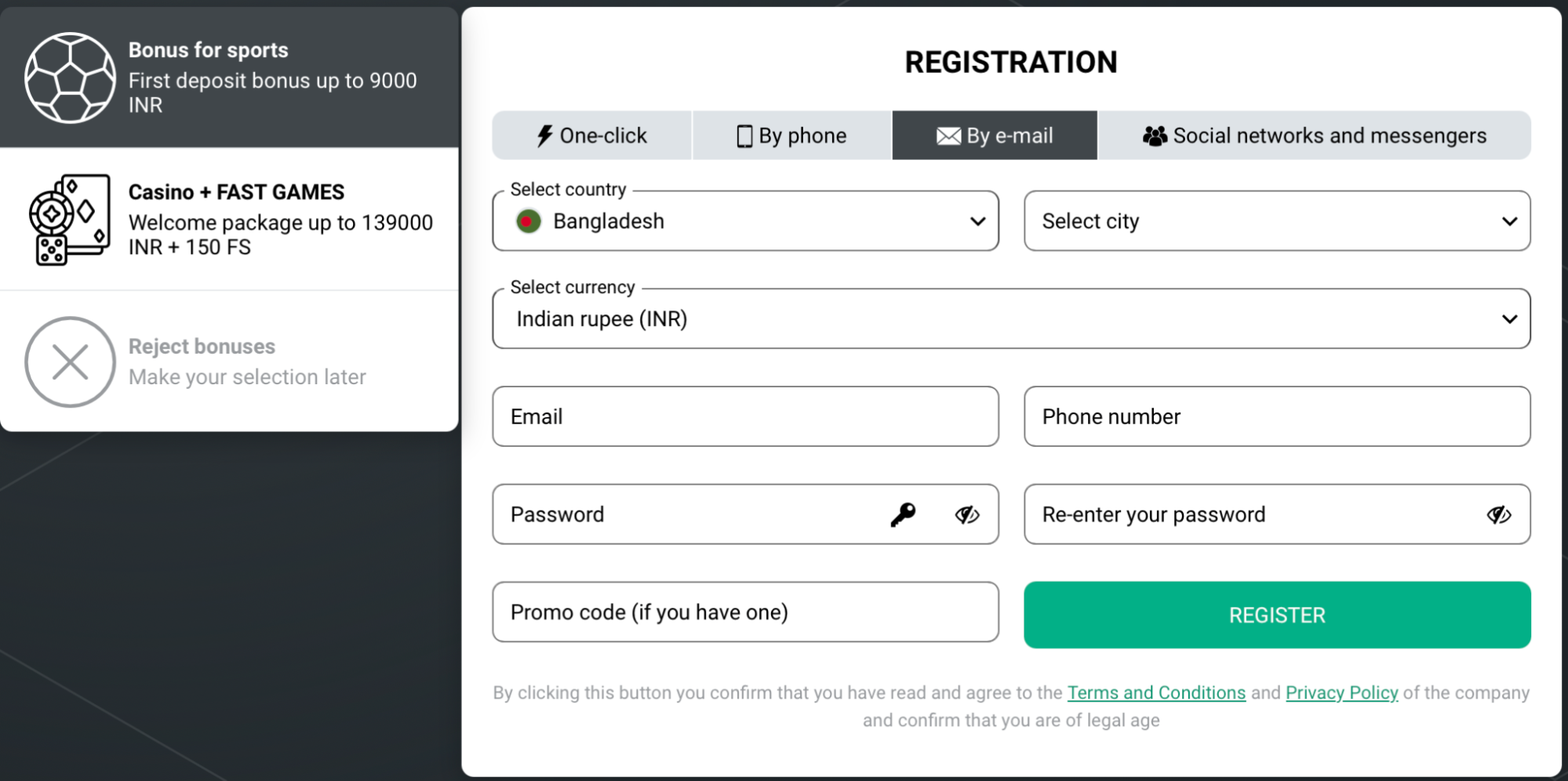Open the Terms and Conditions link

point(1156,693)
